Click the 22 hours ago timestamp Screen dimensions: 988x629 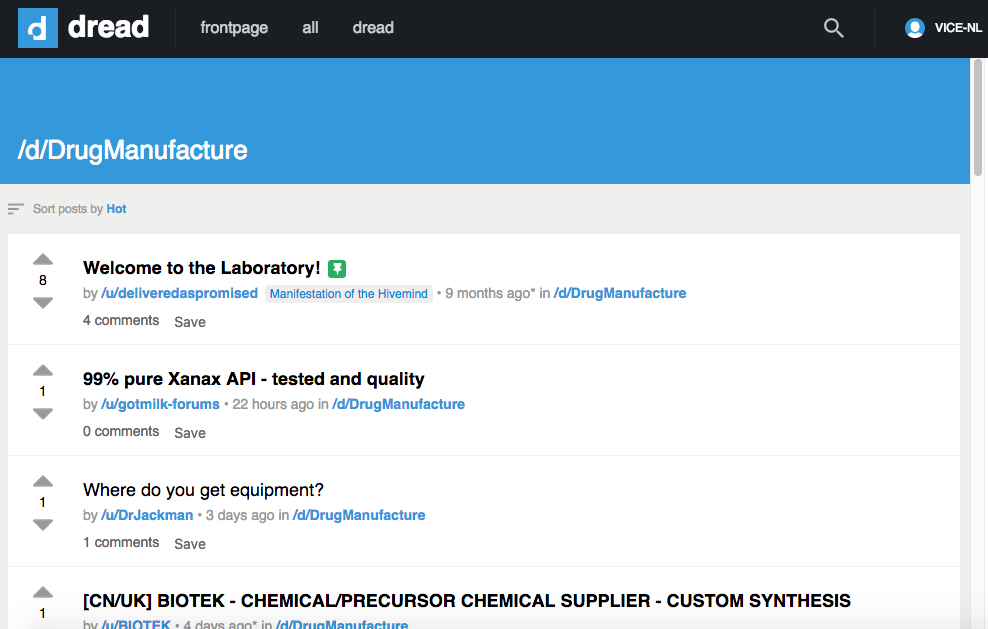(273, 404)
